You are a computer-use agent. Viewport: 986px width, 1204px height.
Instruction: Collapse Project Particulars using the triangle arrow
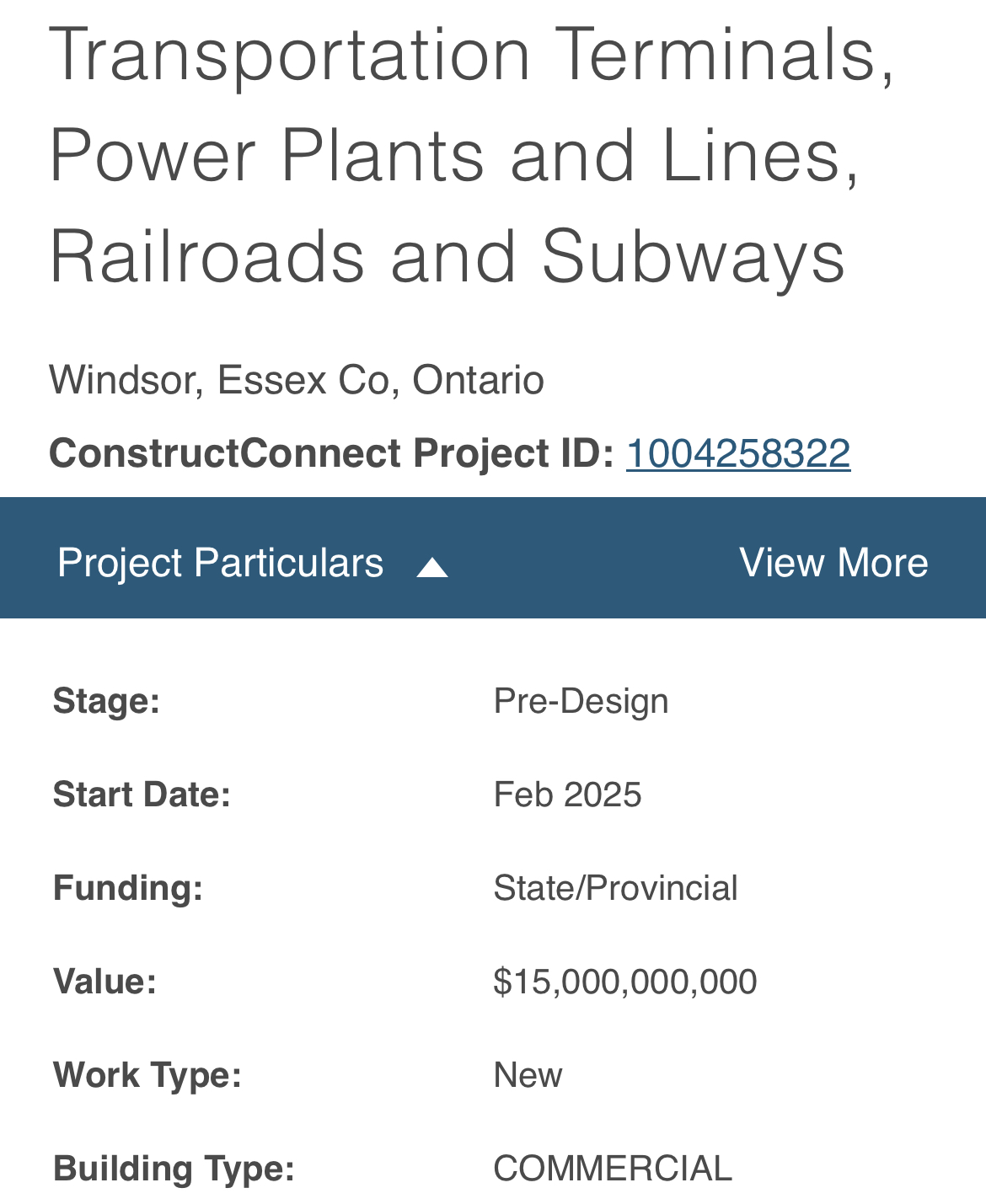[x=432, y=567]
